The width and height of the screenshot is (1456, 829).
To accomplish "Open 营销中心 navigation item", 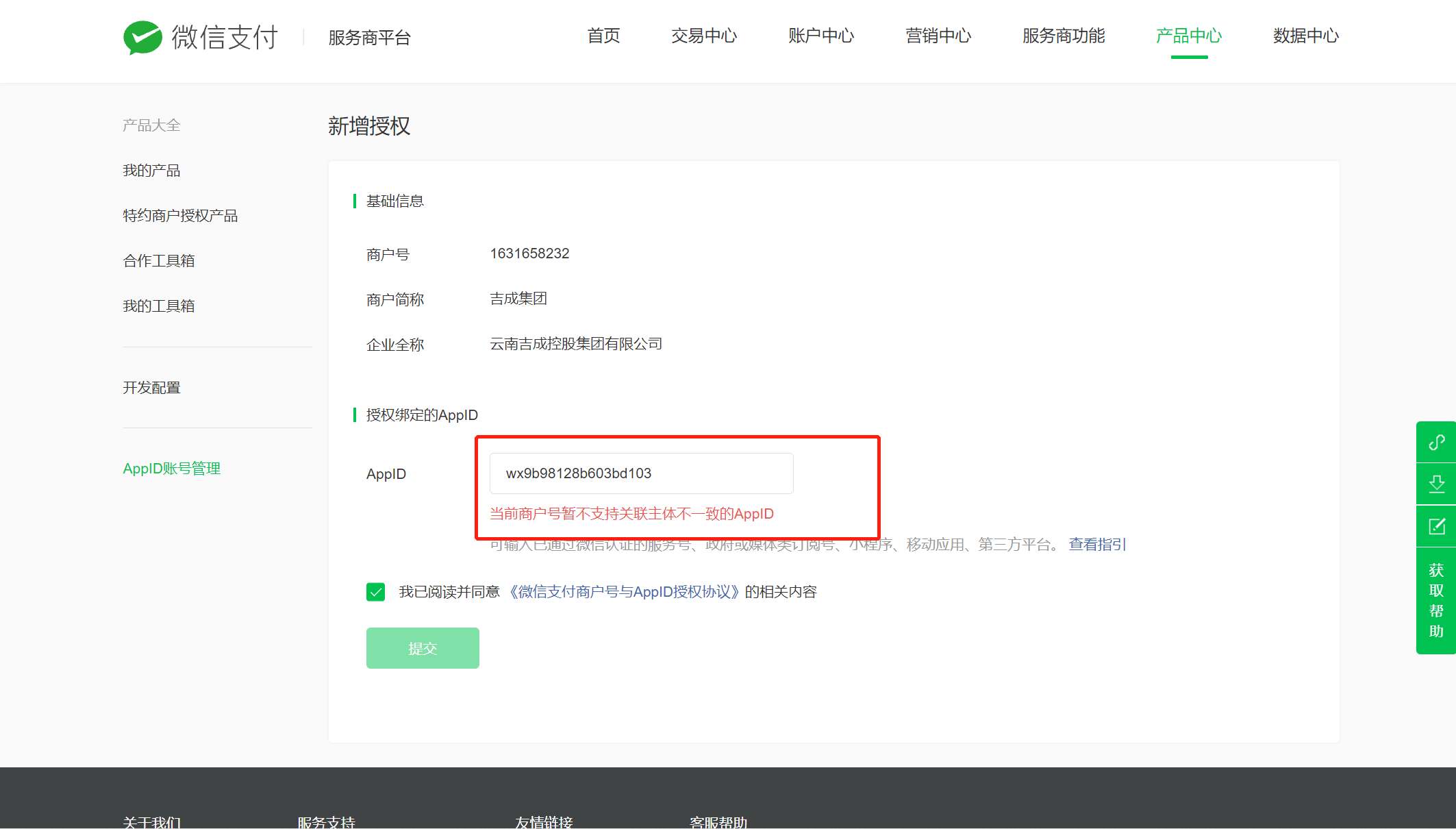I will [x=938, y=36].
